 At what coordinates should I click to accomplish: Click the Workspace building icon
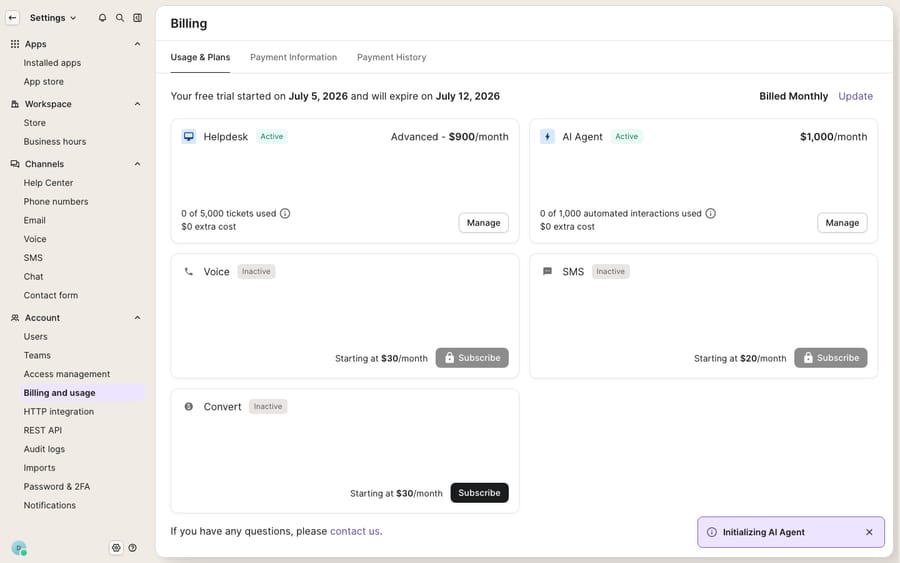pos(15,104)
